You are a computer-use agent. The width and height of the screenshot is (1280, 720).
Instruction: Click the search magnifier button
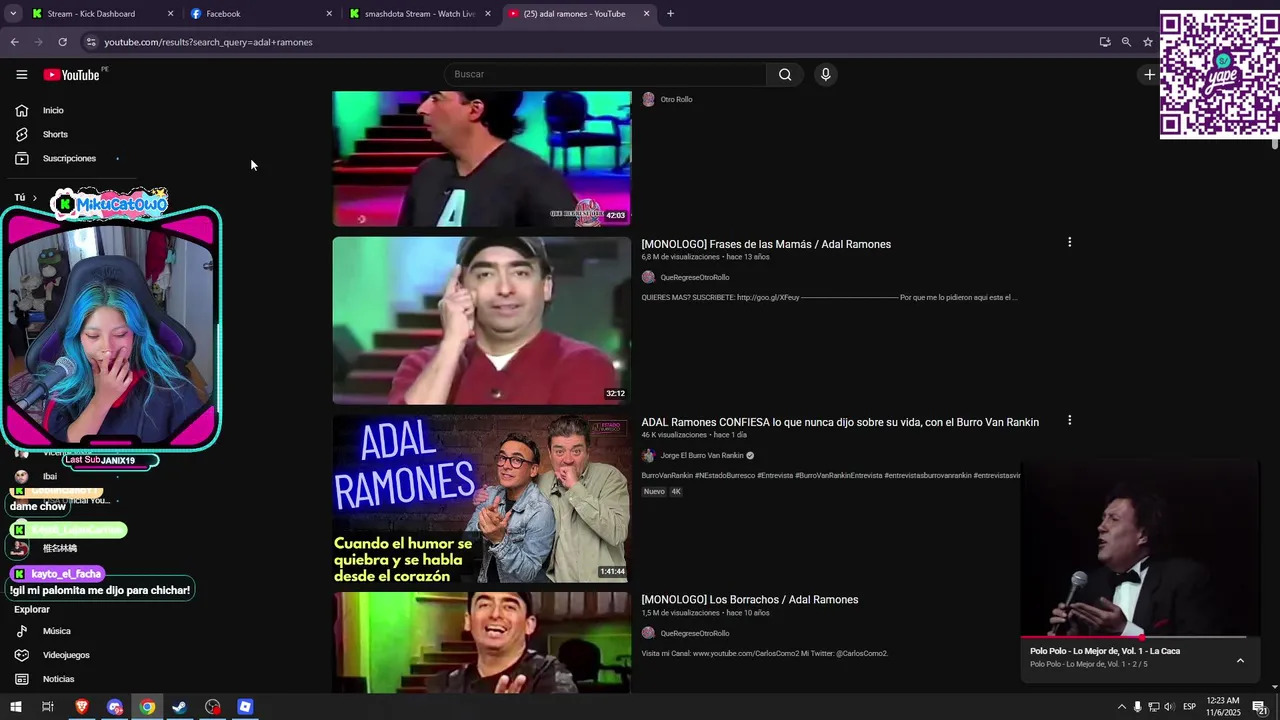785,74
